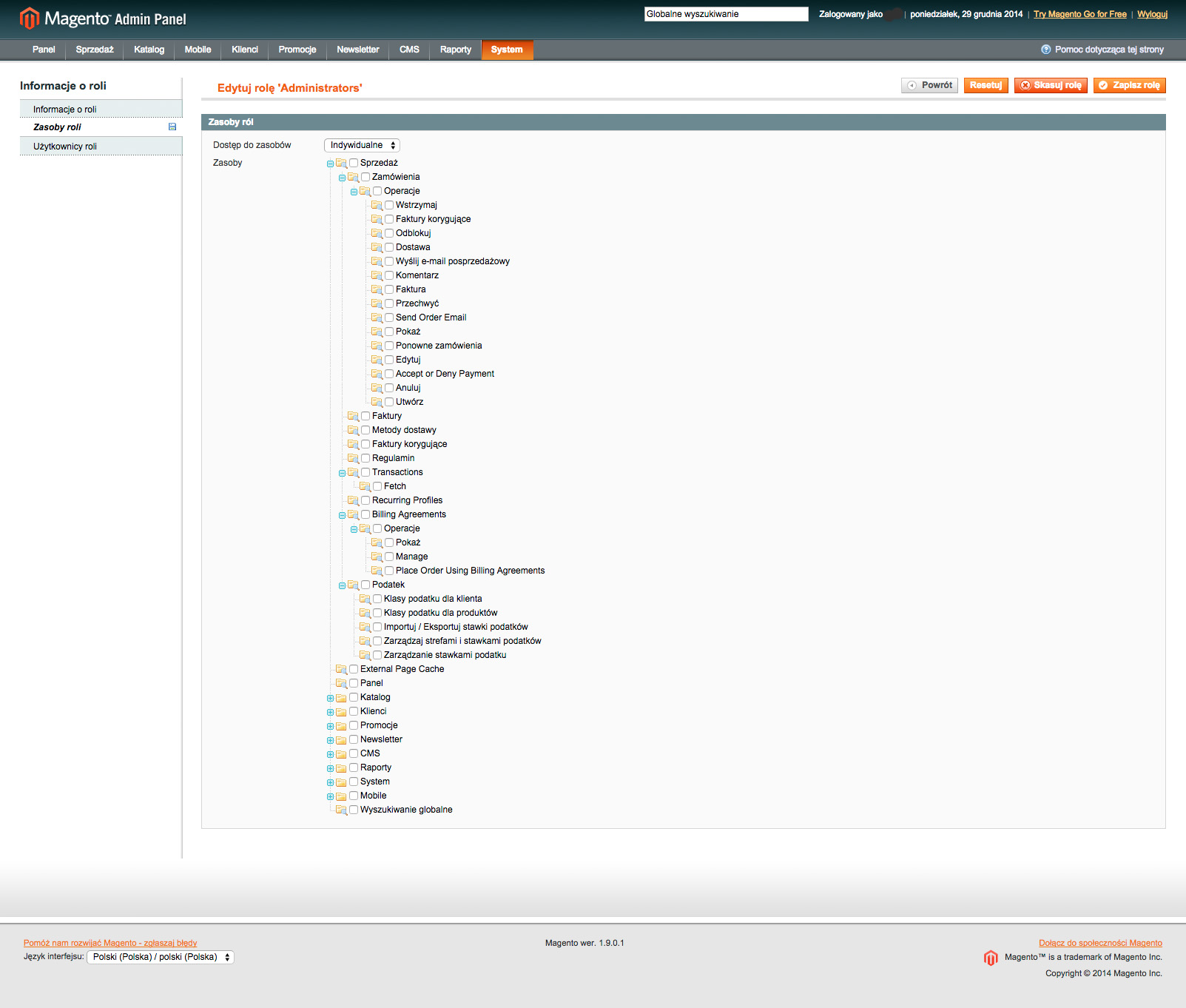
Task: Check the Anuluj permission checkbox
Action: (389, 388)
